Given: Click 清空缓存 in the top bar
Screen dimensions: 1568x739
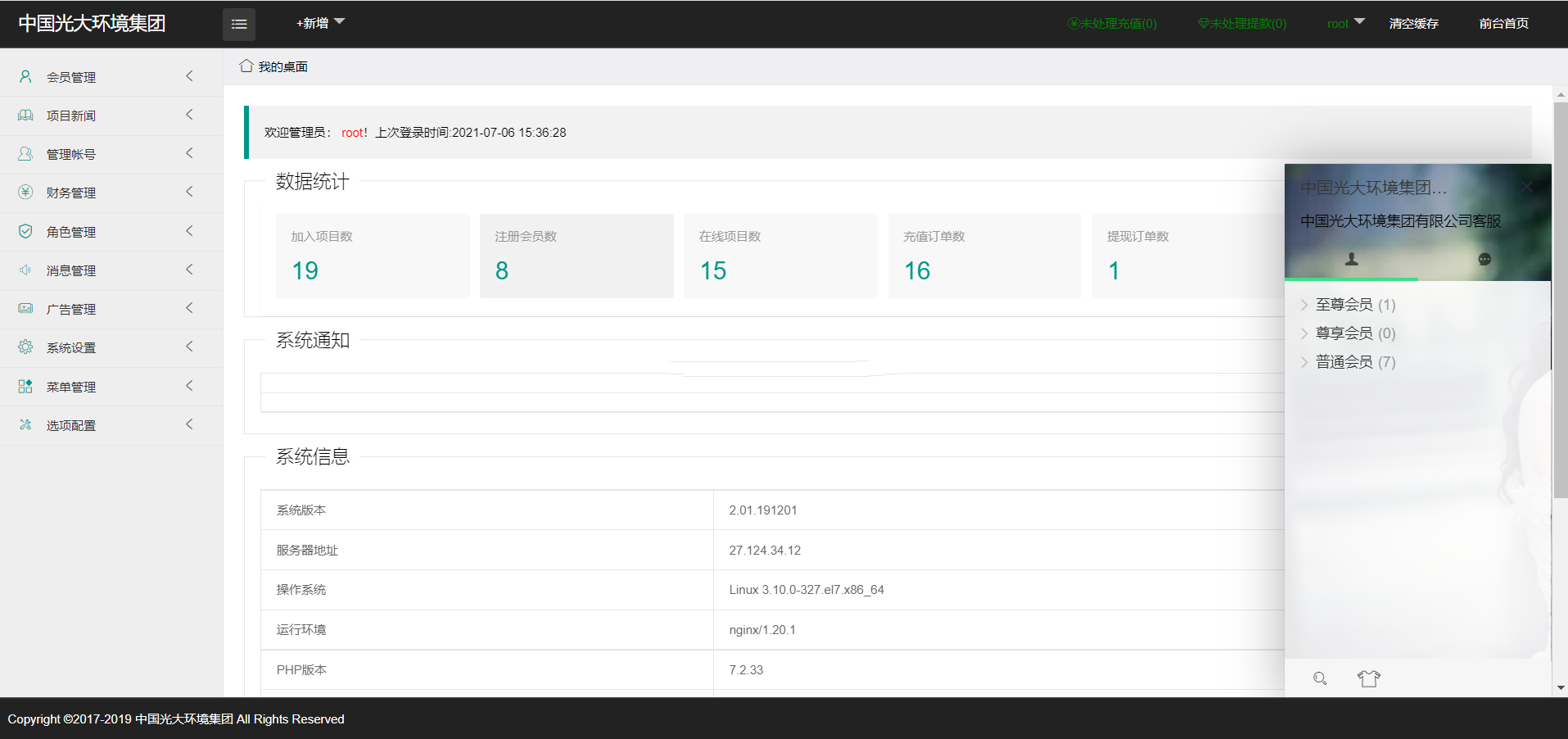Looking at the screenshot, I should (x=1413, y=24).
